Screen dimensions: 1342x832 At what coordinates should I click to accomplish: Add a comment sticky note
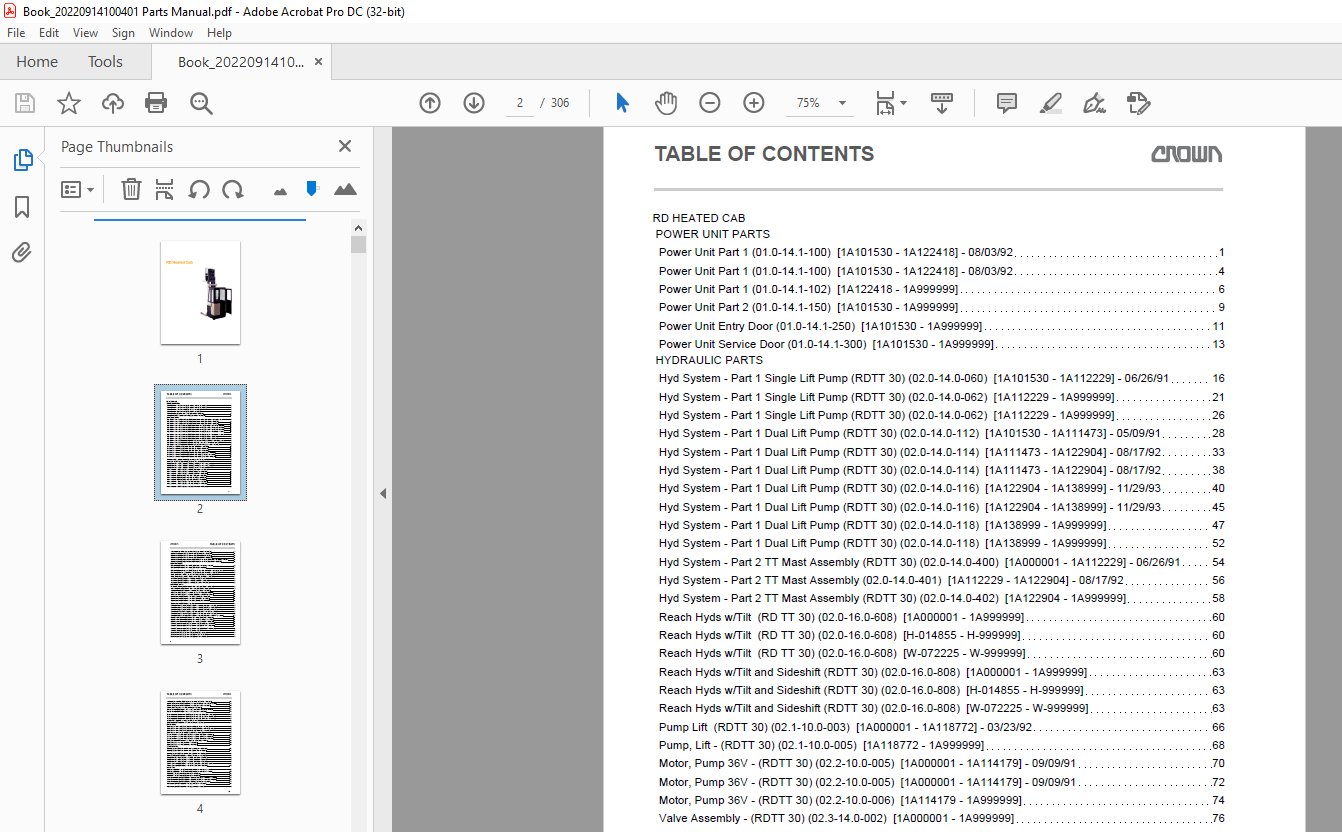[1006, 103]
